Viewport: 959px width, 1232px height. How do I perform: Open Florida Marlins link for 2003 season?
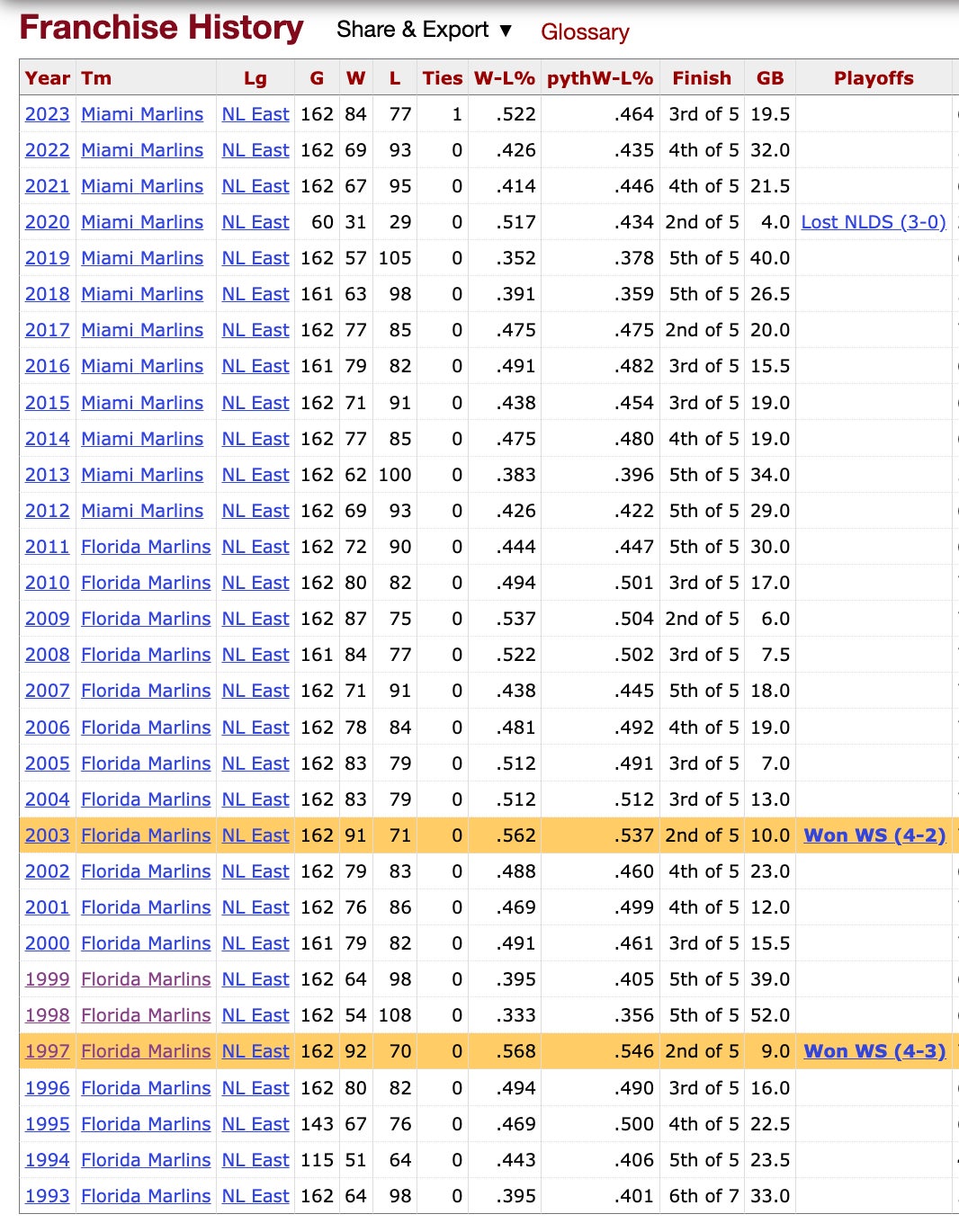pyautogui.click(x=146, y=835)
